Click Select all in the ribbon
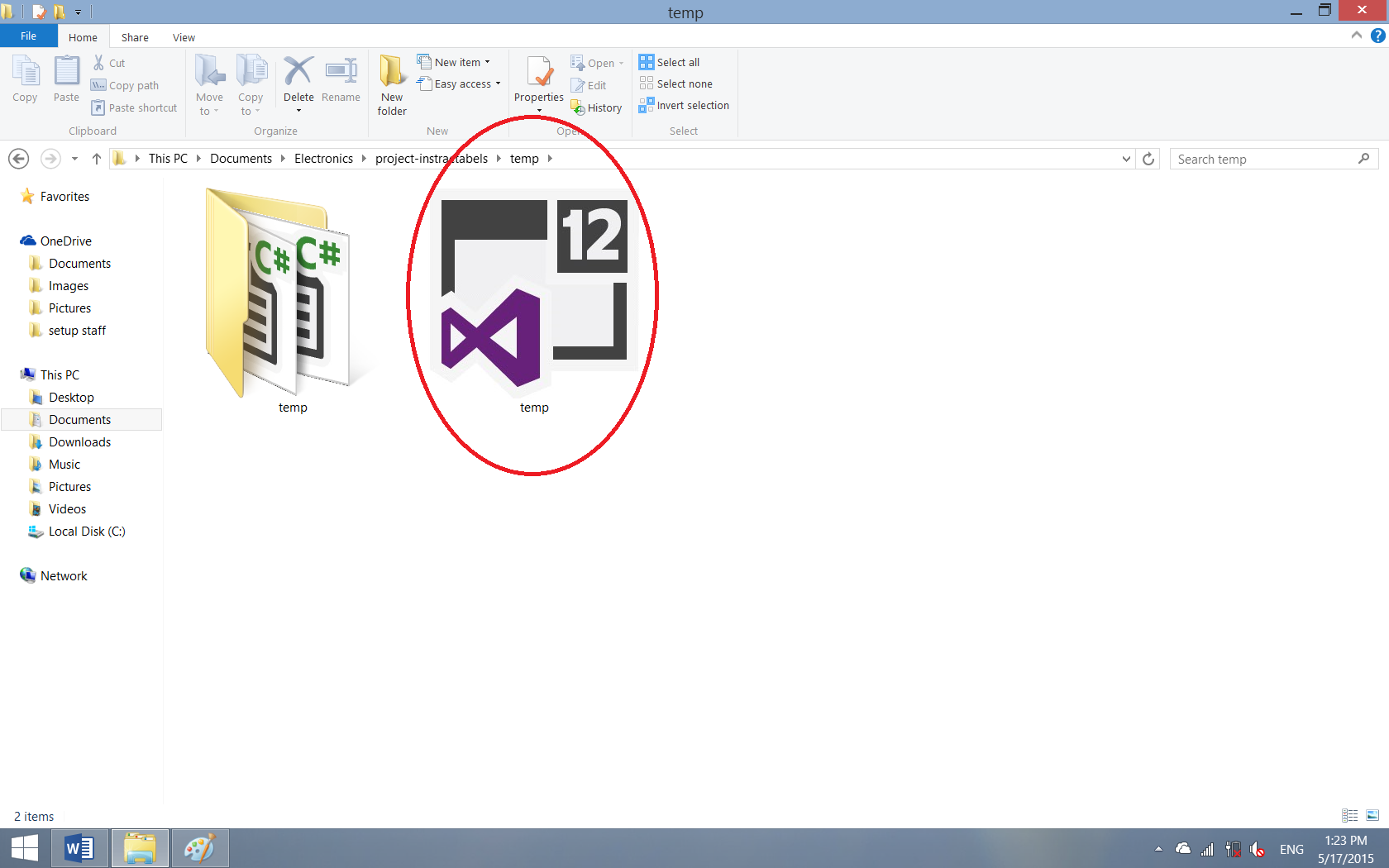The image size is (1389, 868). click(x=670, y=62)
